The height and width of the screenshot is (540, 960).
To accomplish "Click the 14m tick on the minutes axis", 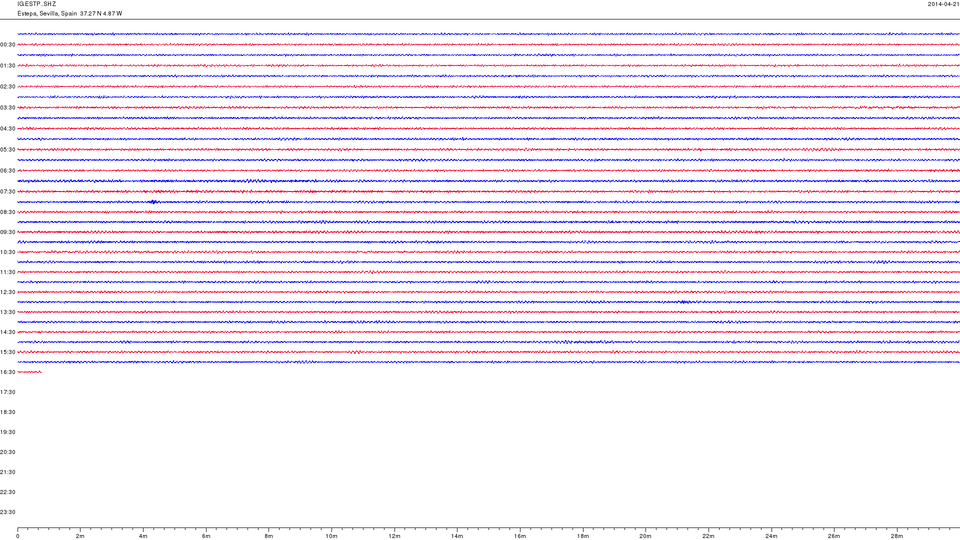I will pyautogui.click(x=457, y=536).
